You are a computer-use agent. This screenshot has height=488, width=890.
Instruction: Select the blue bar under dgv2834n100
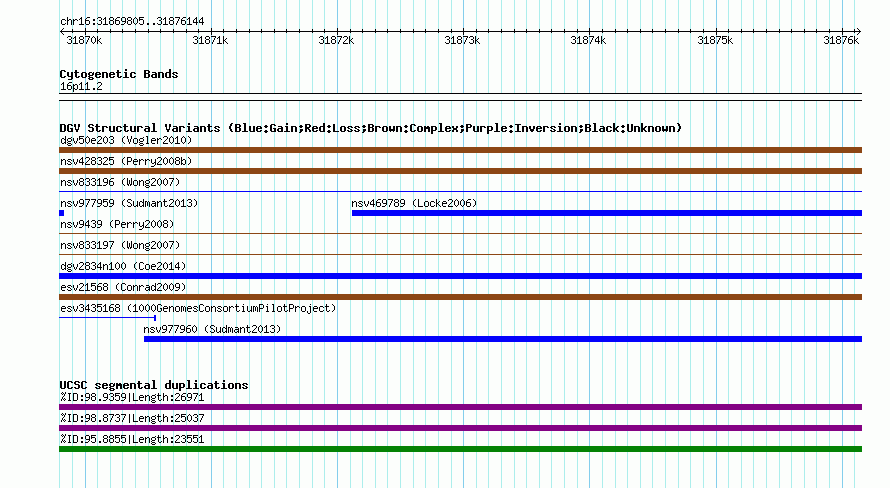coord(460,276)
